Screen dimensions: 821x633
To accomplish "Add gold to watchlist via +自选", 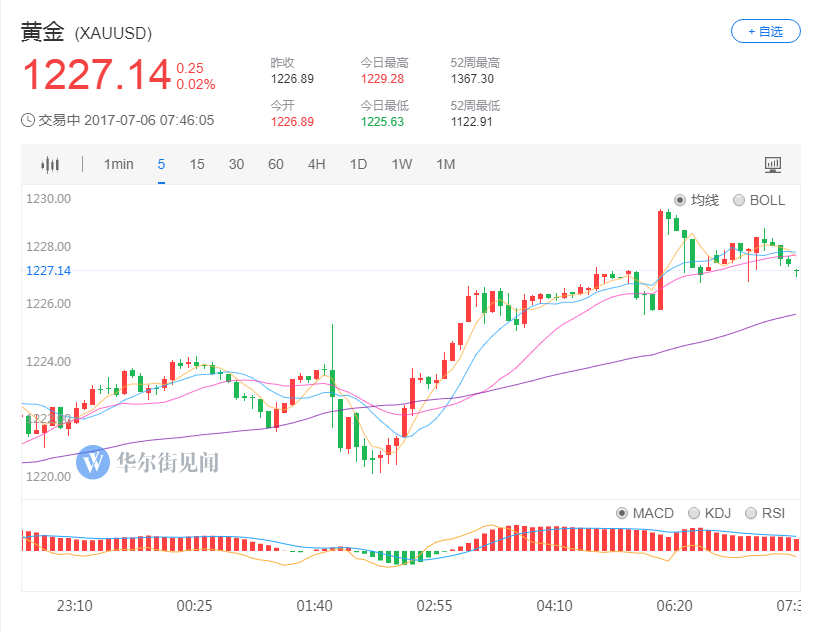I will [x=765, y=31].
